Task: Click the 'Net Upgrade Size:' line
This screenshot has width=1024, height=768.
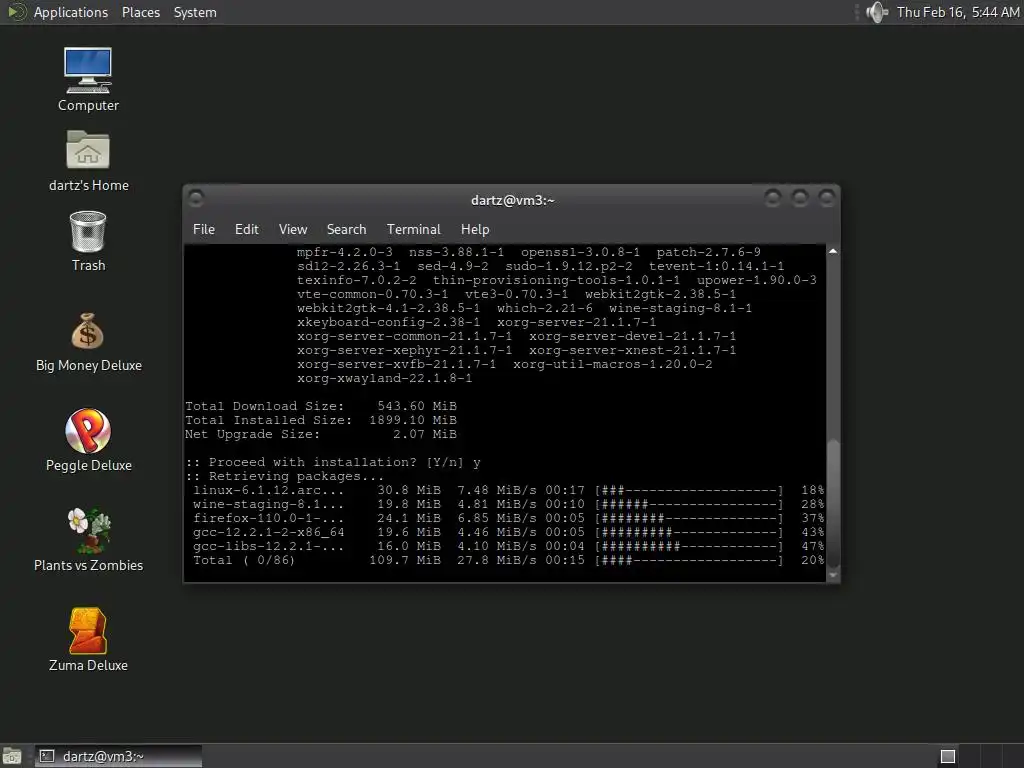Action: tap(321, 434)
